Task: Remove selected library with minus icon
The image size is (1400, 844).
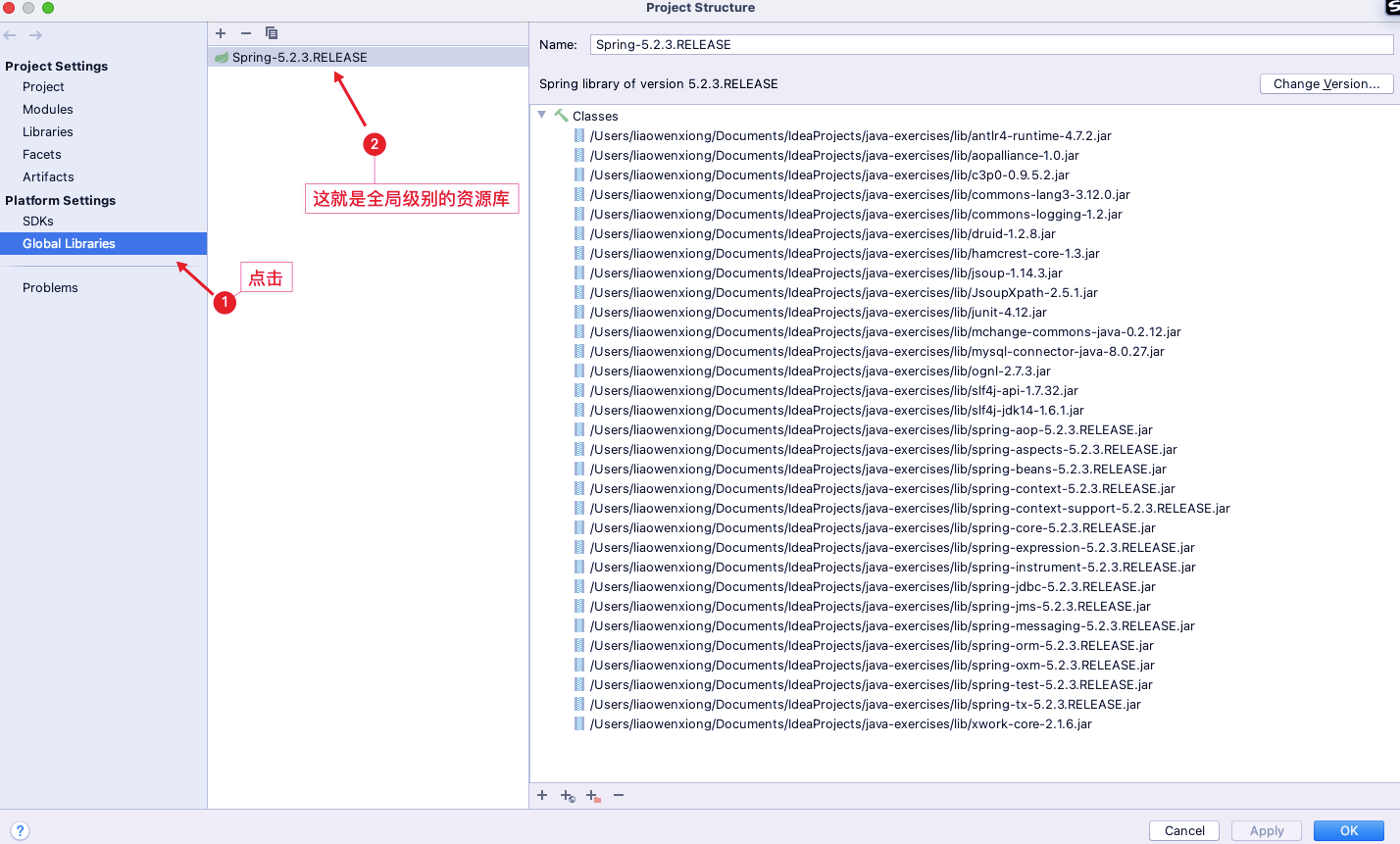Action: pyautogui.click(x=246, y=33)
